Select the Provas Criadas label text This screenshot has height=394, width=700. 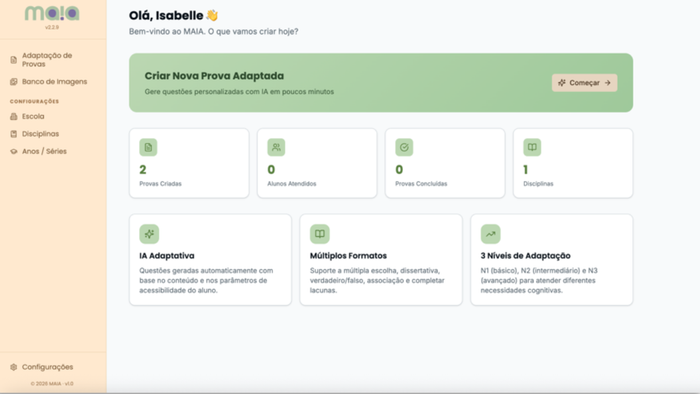pos(160,184)
